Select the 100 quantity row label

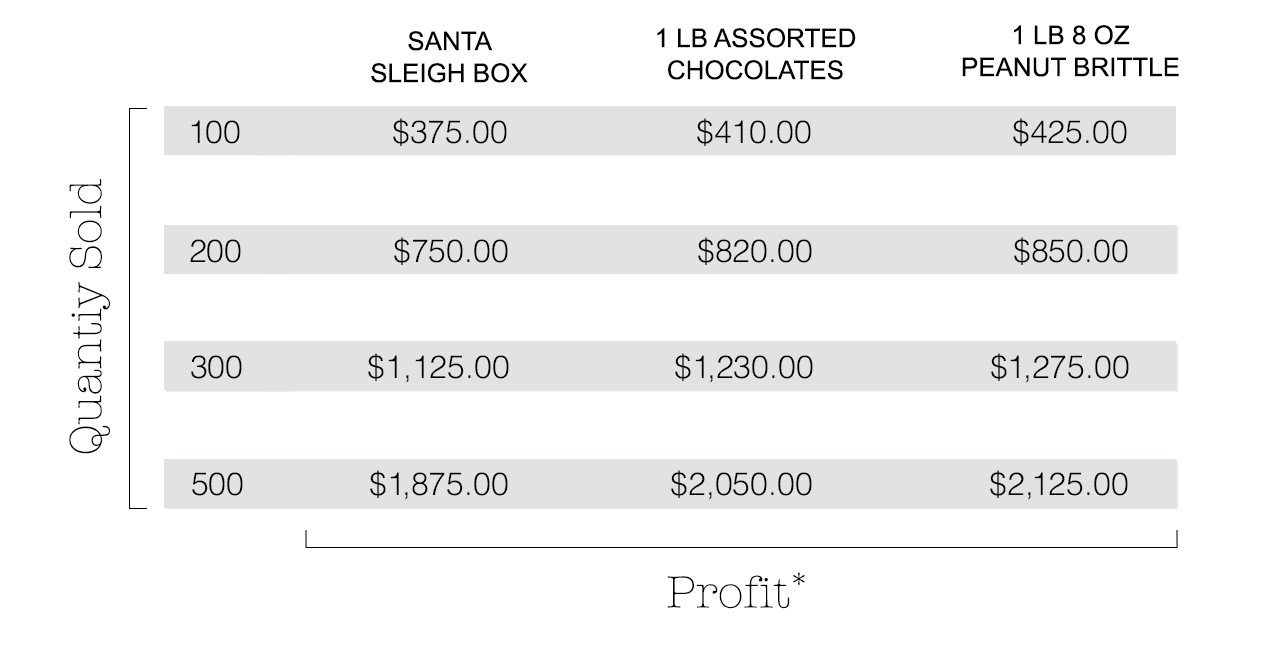click(215, 133)
